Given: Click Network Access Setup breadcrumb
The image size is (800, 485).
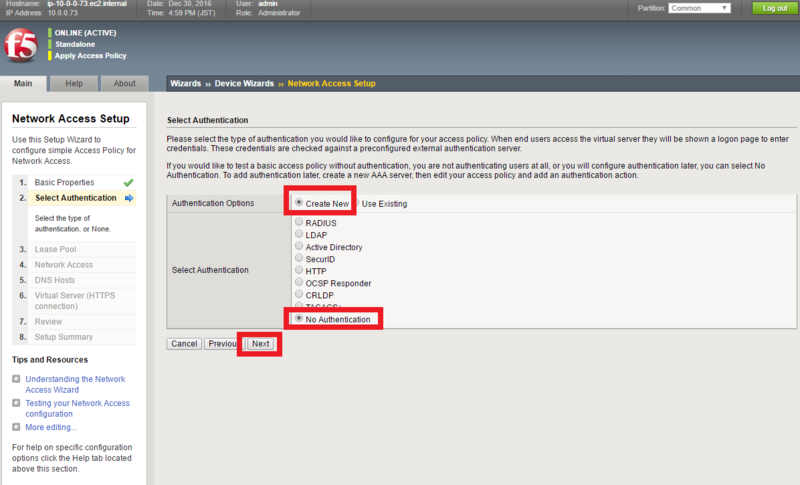Looking at the screenshot, I should coord(332,84).
